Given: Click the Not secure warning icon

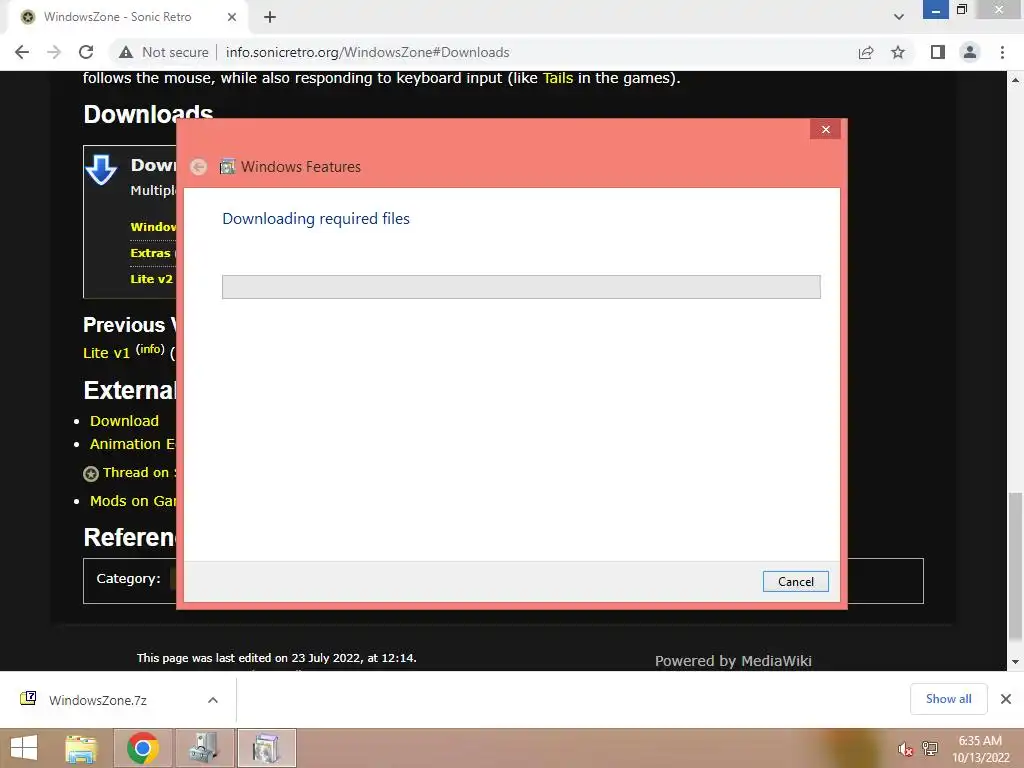Looking at the screenshot, I should [126, 52].
